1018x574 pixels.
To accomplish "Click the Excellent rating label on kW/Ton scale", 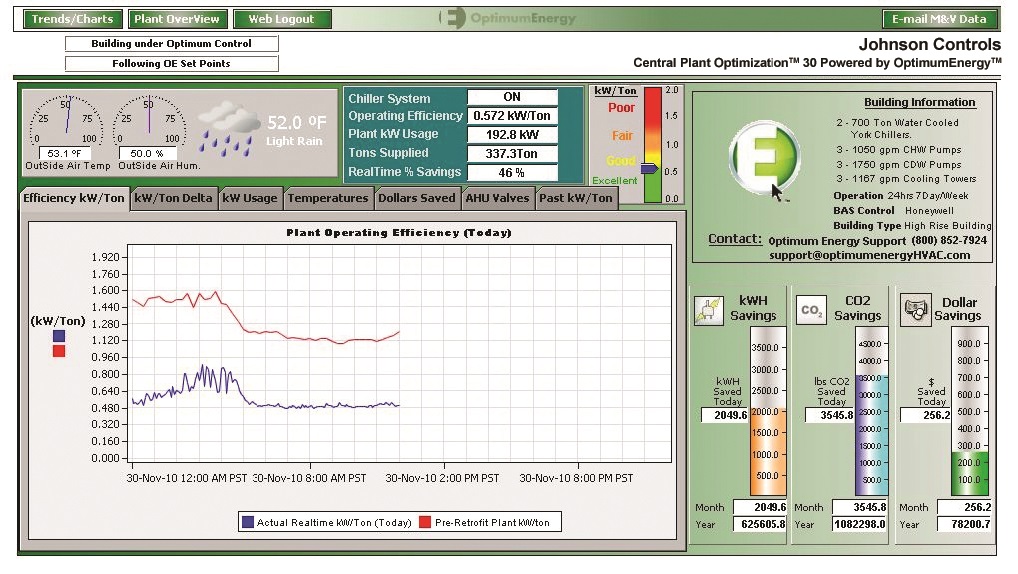I will pos(615,181).
